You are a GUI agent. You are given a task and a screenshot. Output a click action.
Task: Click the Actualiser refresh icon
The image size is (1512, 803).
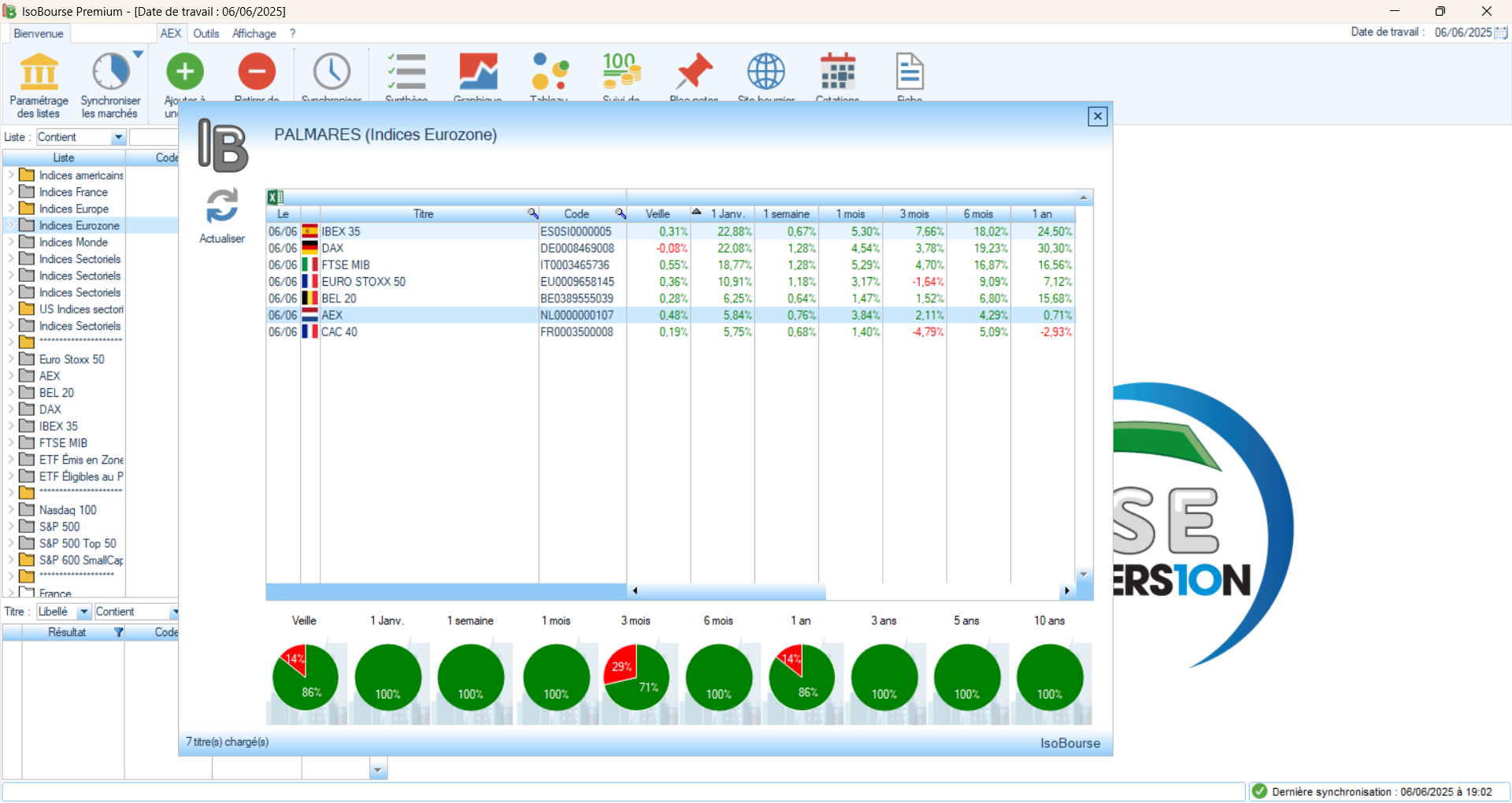pos(222,207)
